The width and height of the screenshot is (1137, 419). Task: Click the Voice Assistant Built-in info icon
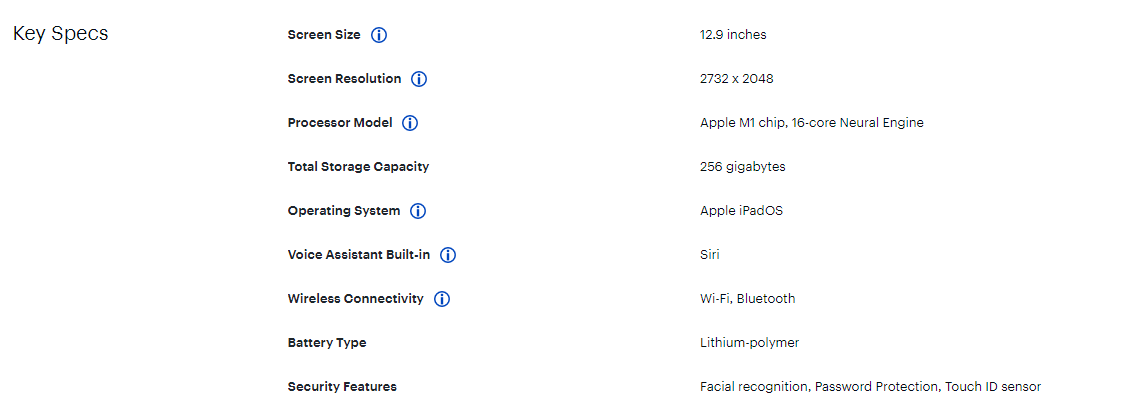click(448, 255)
